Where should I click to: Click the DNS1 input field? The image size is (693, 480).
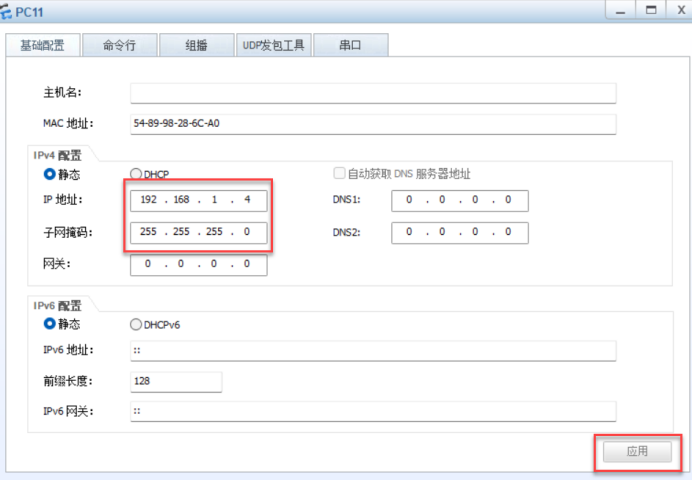point(459,201)
